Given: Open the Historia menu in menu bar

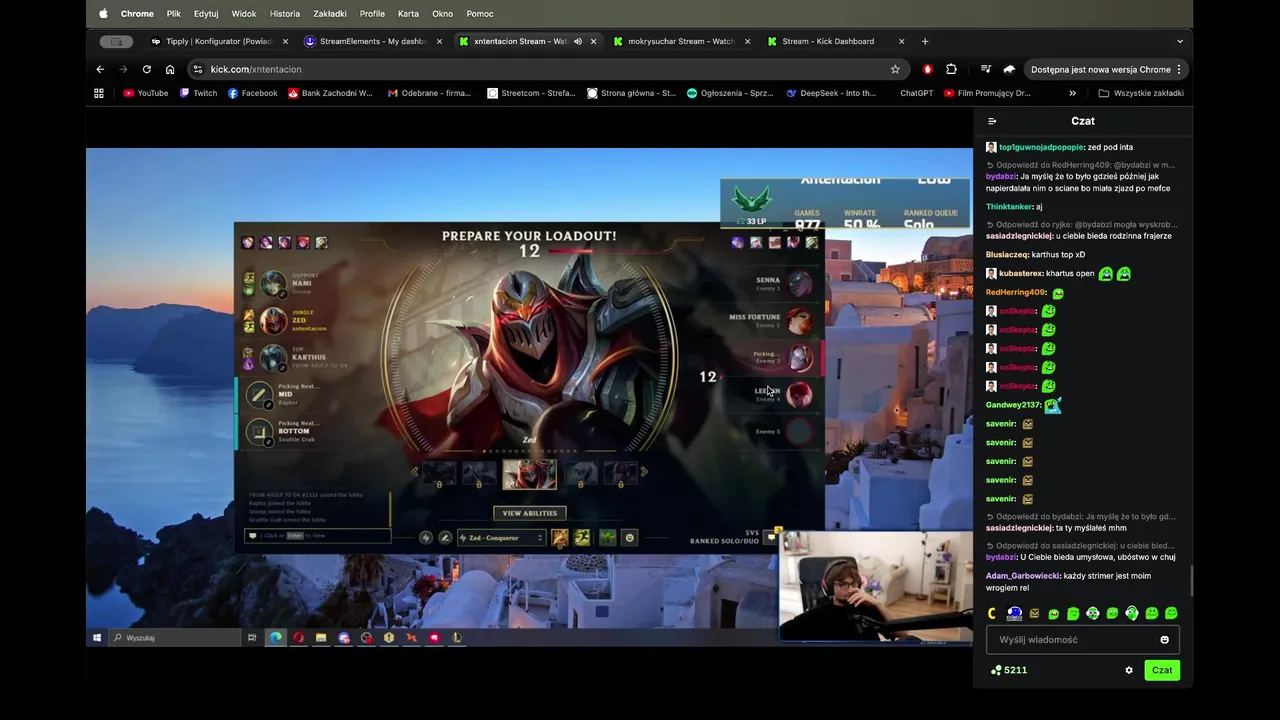Looking at the screenshot, I should point(285,14).
